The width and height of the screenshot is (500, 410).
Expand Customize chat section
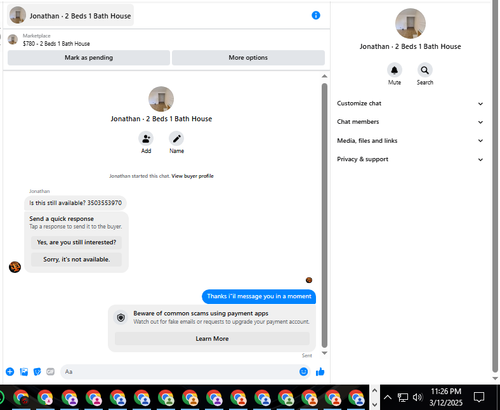(x=410, y=103)
